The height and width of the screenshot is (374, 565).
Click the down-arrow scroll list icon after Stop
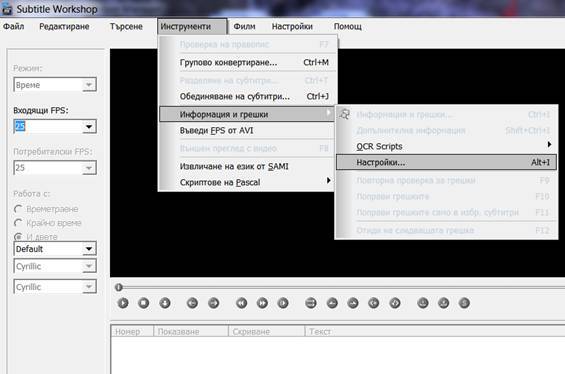point(165,303)
